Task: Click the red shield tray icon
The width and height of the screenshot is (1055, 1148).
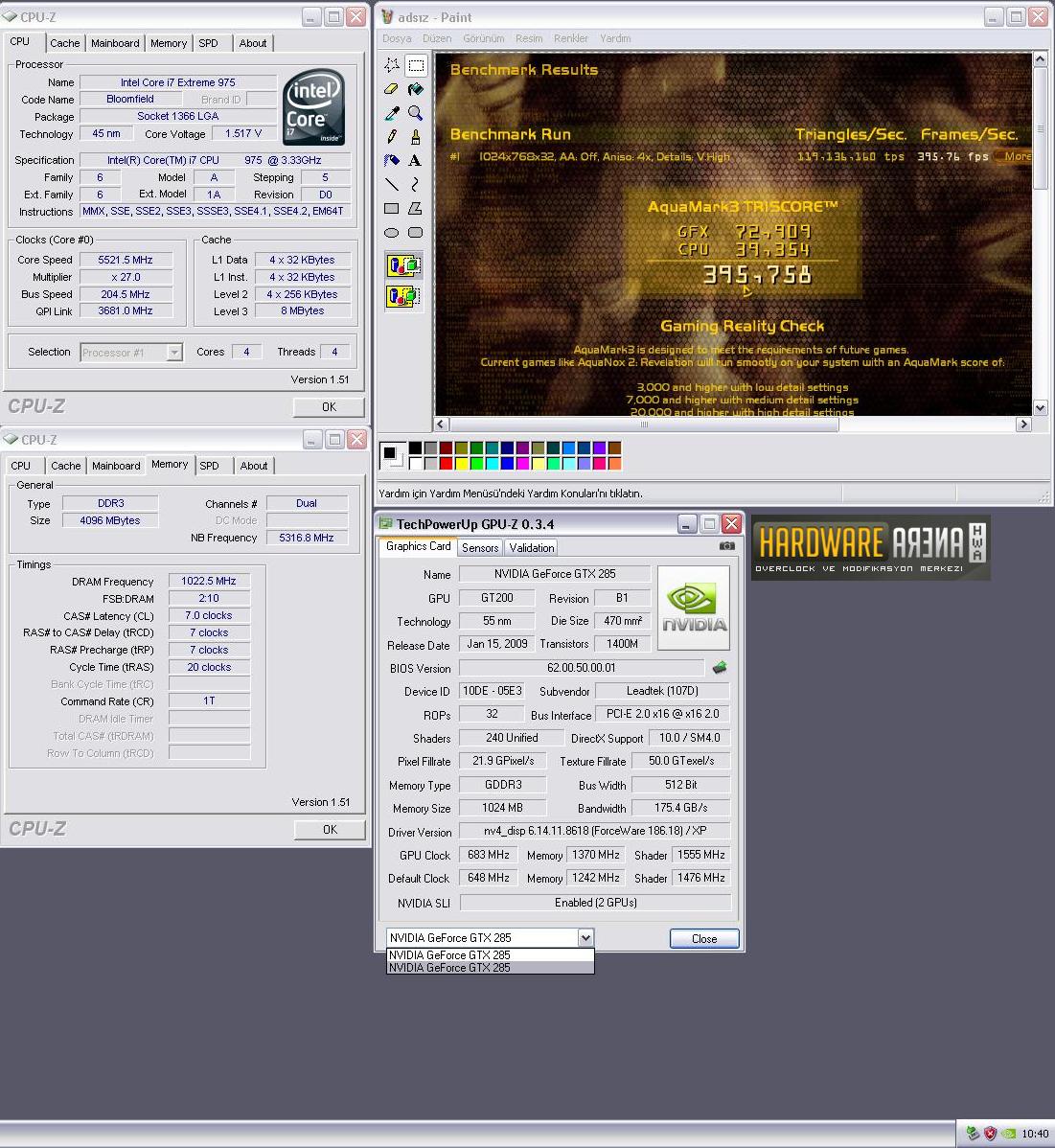Action: (991, 1134)
